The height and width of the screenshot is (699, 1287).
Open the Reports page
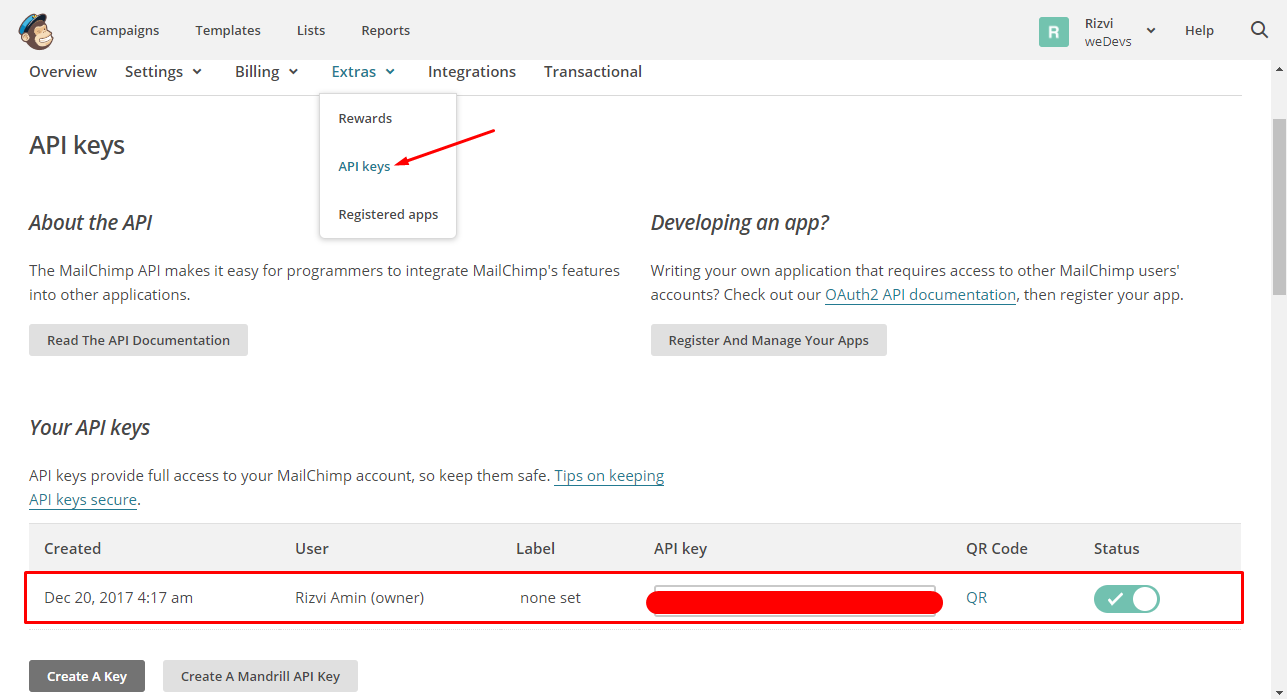pos(386,31)
